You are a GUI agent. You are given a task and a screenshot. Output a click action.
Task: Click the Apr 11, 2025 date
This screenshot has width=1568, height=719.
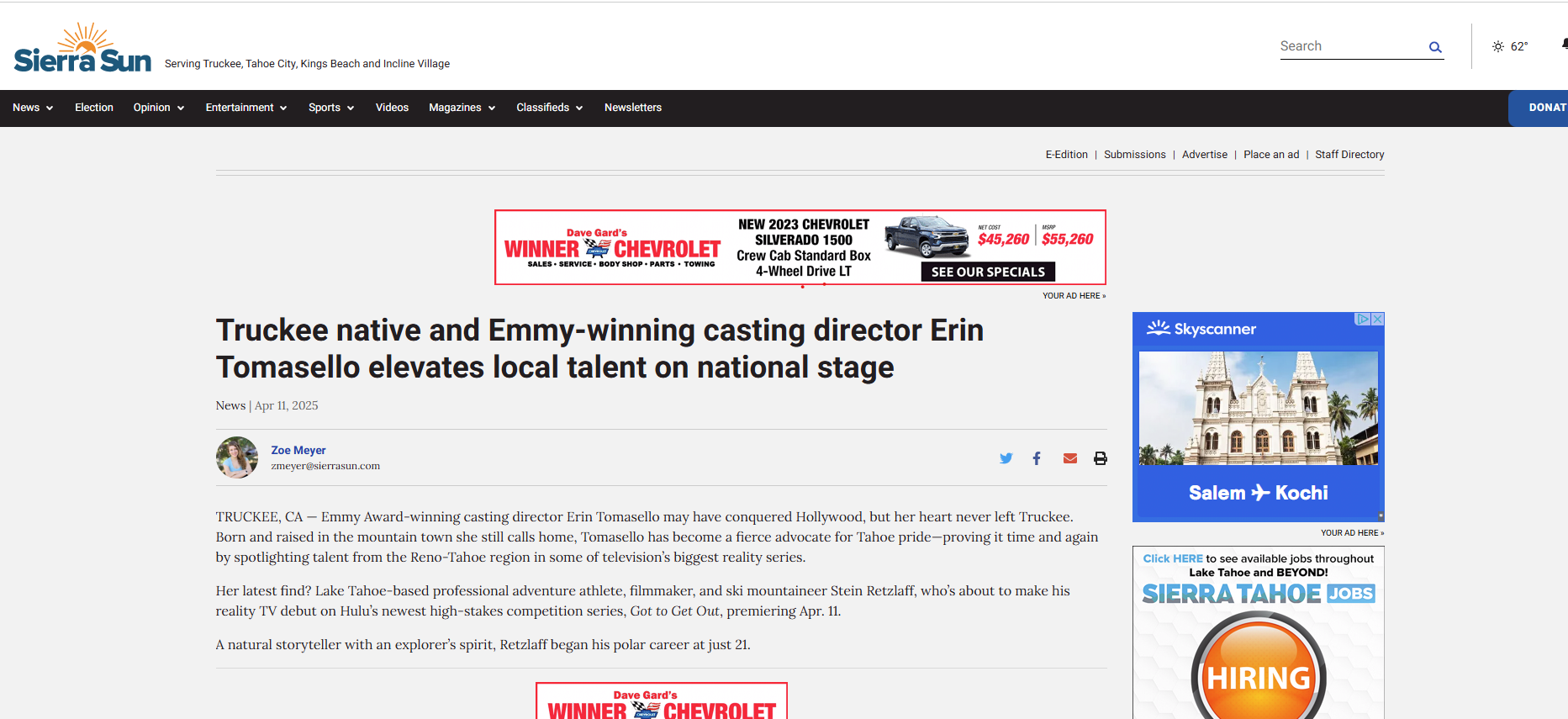pos(287,405)
